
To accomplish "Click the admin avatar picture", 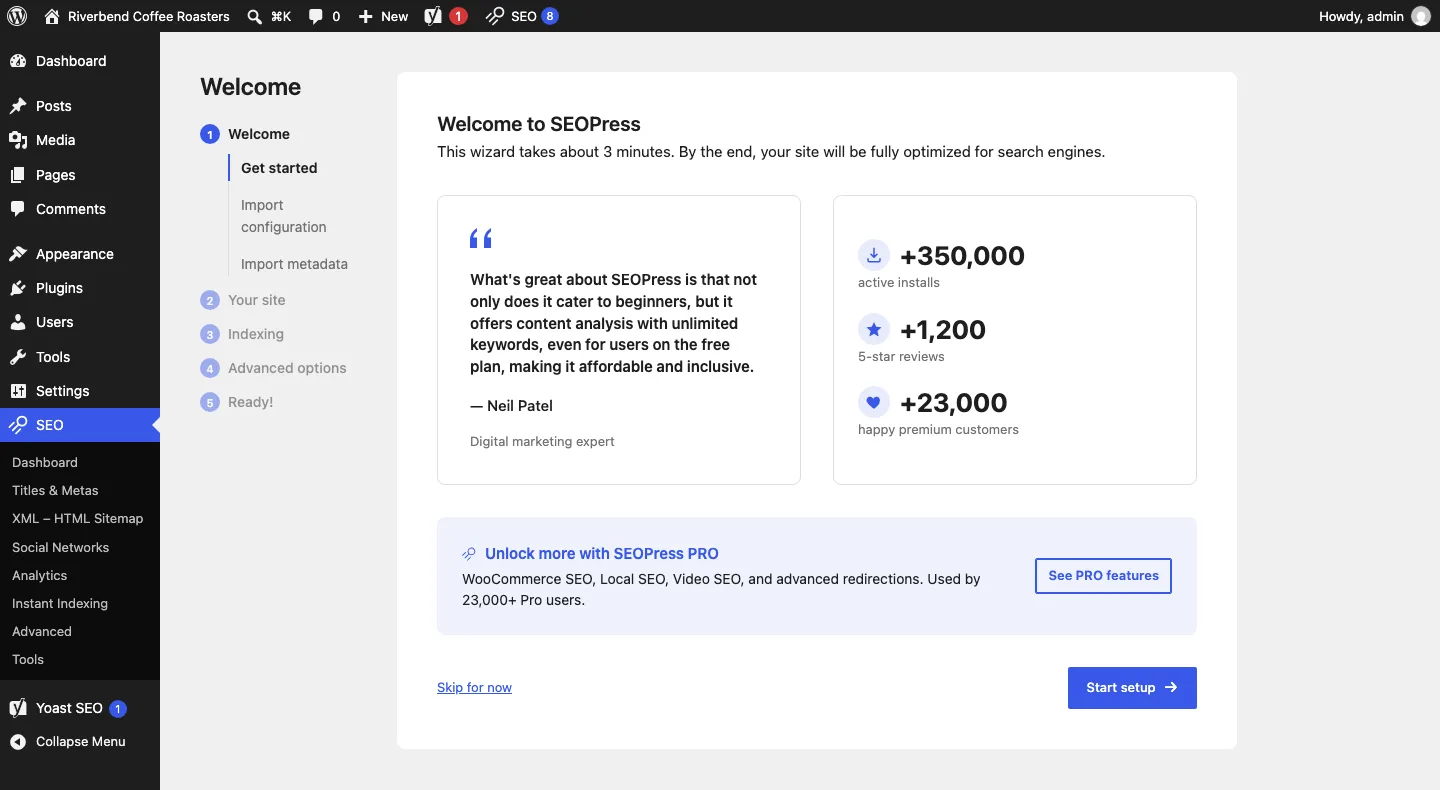I will point(1420,16).
